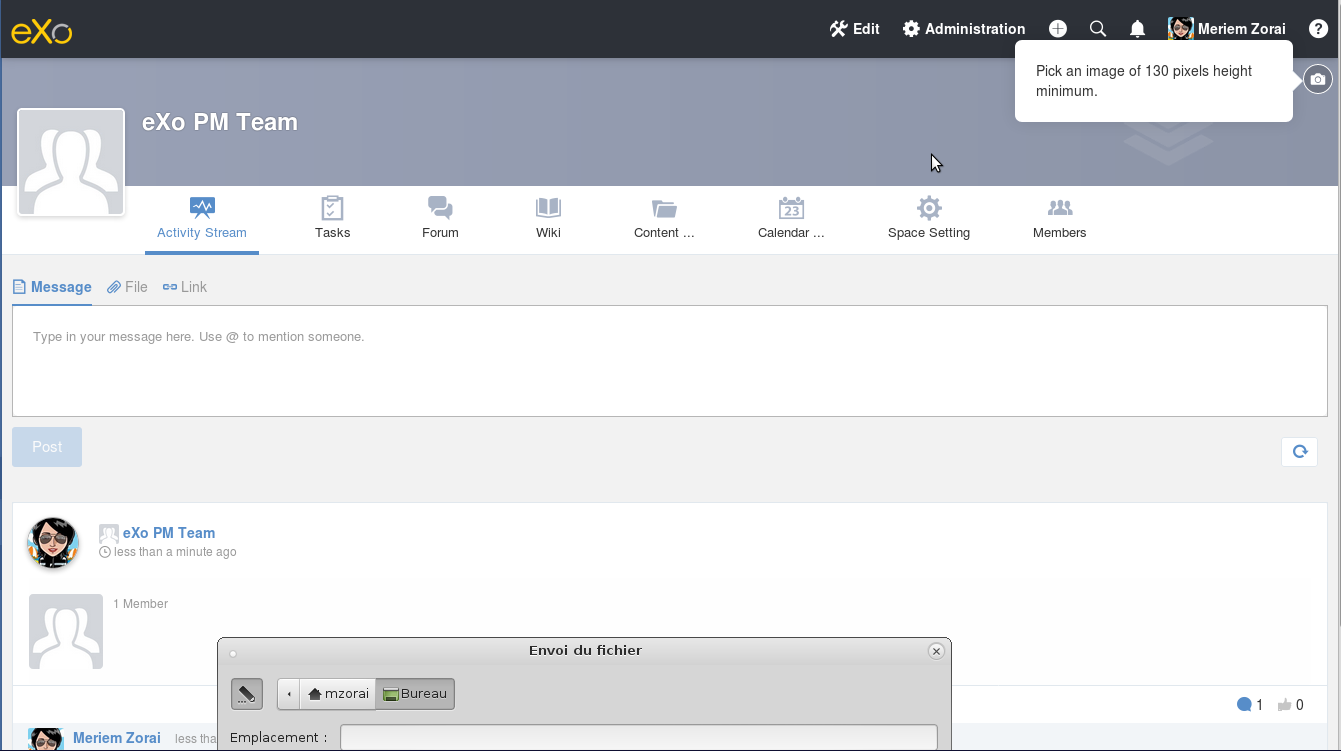Open the Tasks tab
This screenshot has height=751, width=1341.
(333, 219)
